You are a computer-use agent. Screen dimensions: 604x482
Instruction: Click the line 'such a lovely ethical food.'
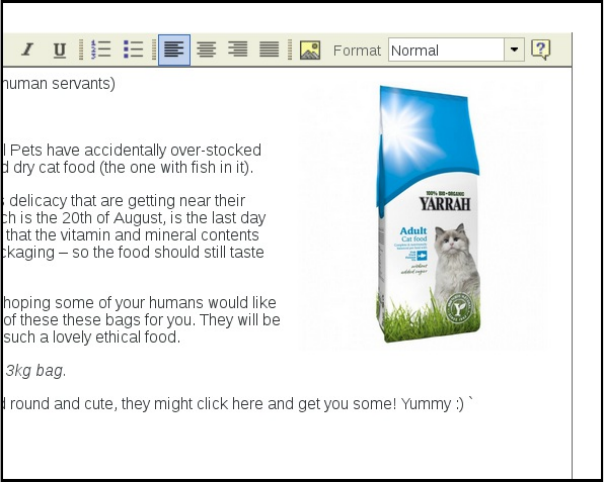[x=91, y=337]
